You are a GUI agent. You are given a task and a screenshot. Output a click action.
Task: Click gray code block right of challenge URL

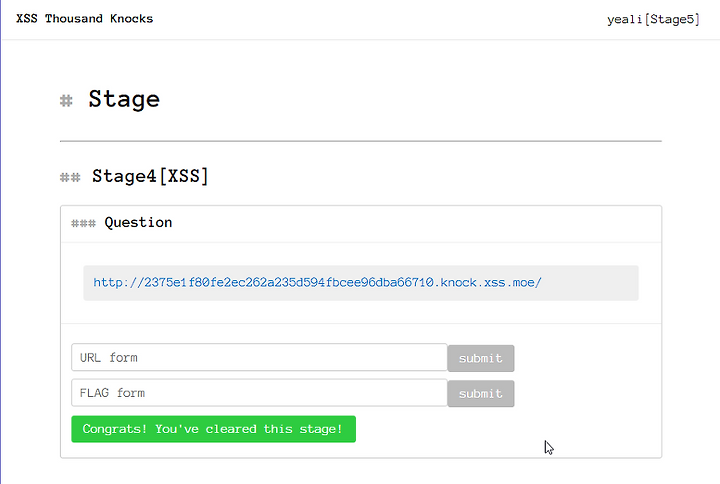tap(590, 283)
